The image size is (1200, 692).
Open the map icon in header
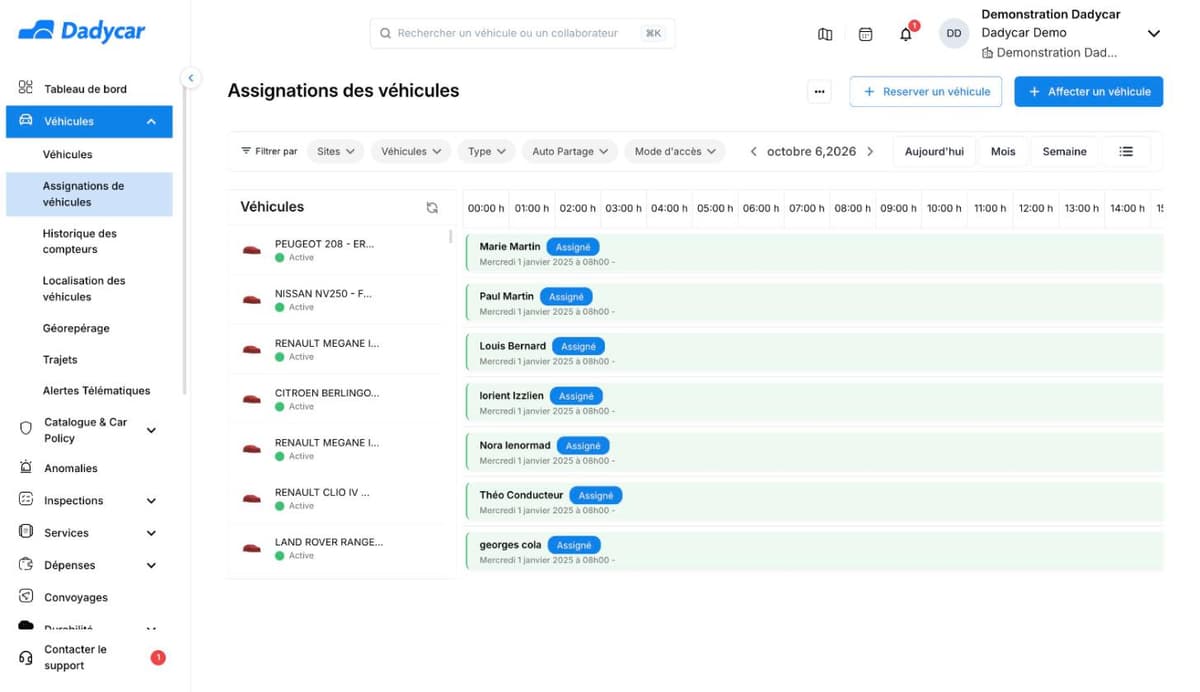tap(825, 34)
